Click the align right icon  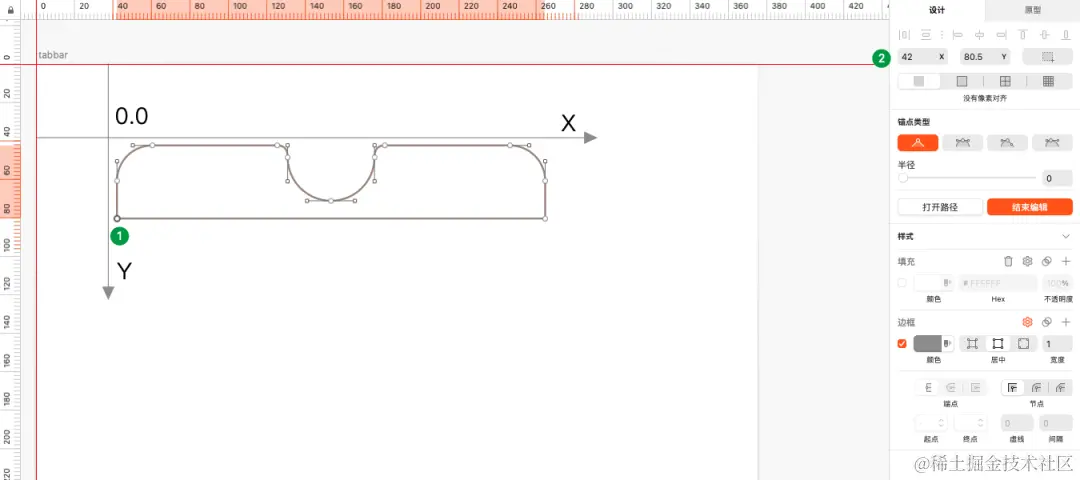(x=1001, y=34)
